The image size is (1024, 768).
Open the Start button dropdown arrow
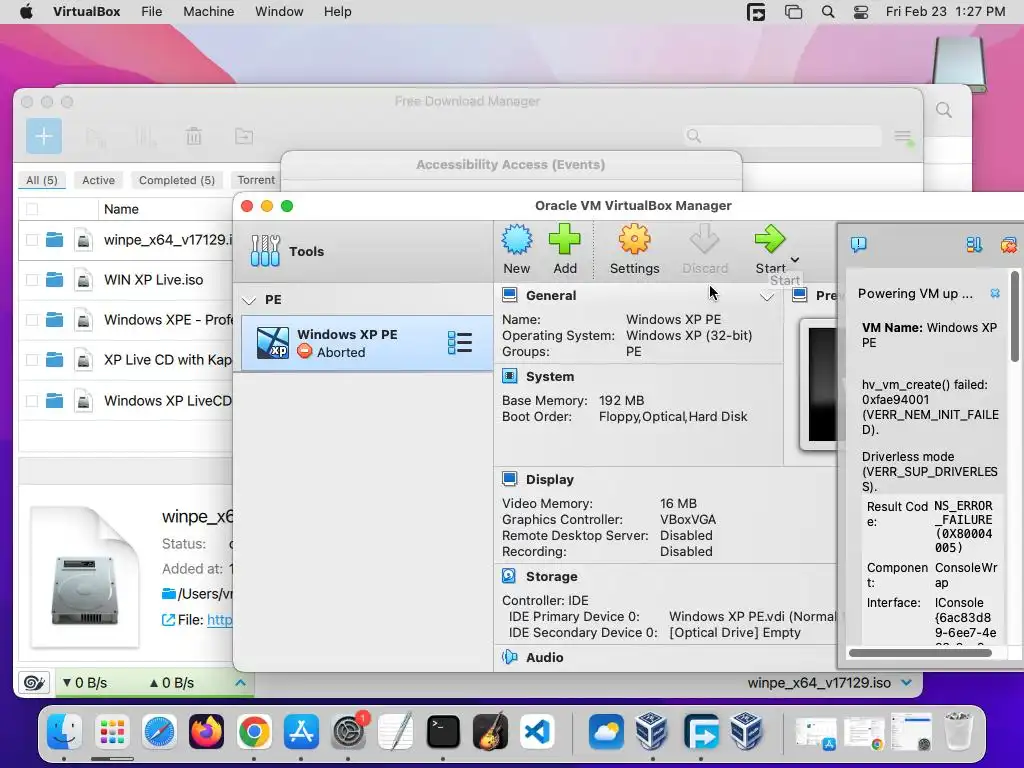pos(795,259)
